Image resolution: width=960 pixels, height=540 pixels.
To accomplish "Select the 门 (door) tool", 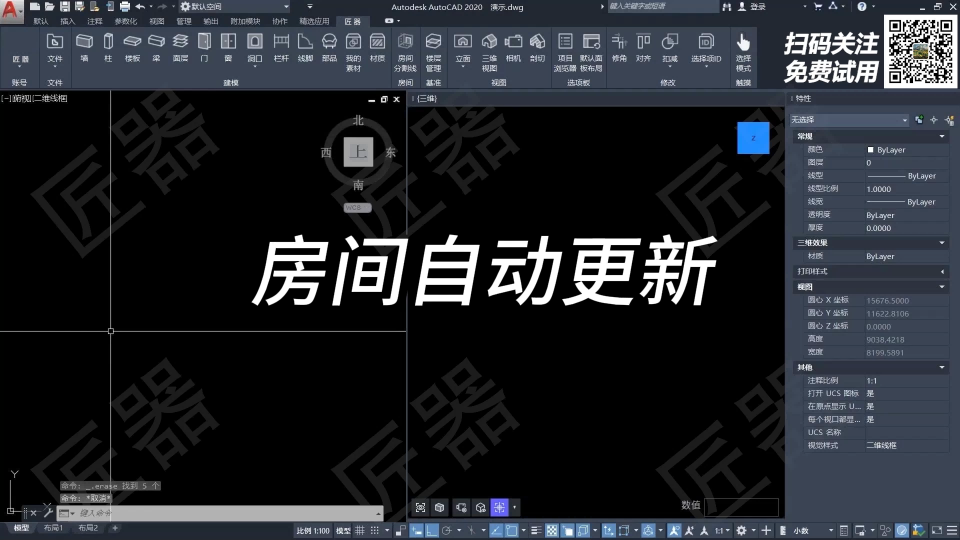I will click(204, 47).
